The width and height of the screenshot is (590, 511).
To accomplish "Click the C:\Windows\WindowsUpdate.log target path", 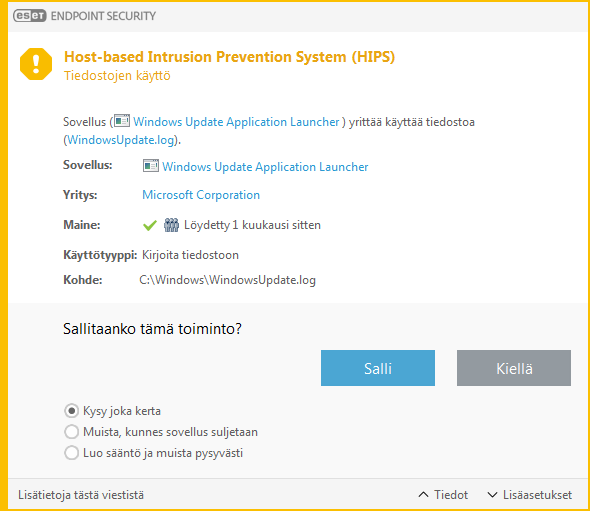I will pos(228,280).
